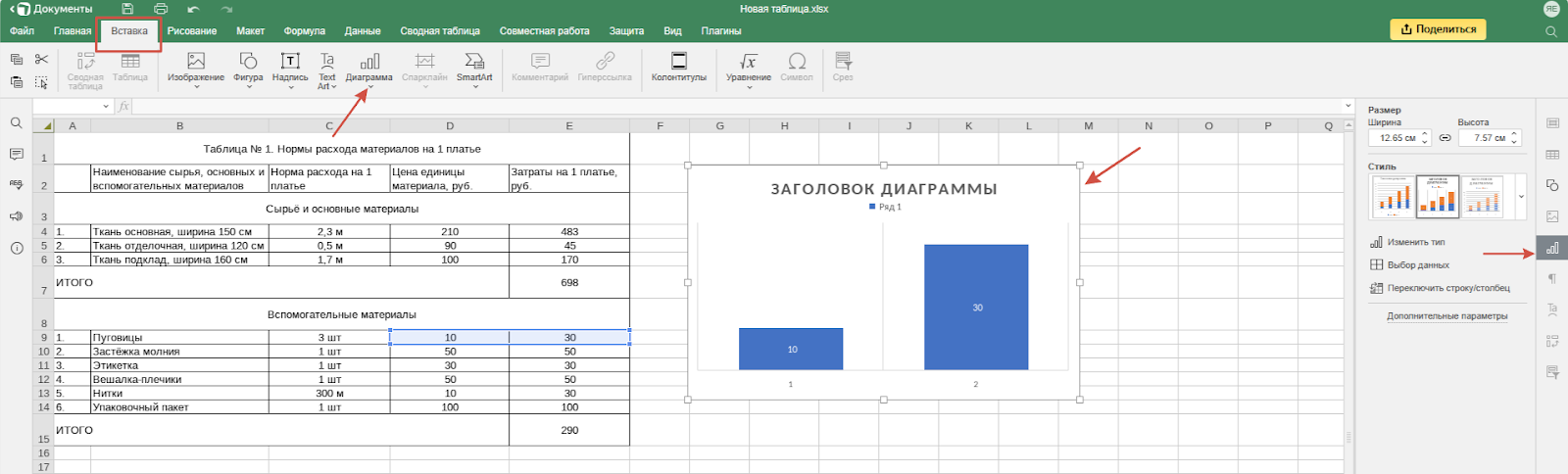This screenshot has width=1568, height=474.
Task: Click the undo arrow icon
Action: [193, 9]
